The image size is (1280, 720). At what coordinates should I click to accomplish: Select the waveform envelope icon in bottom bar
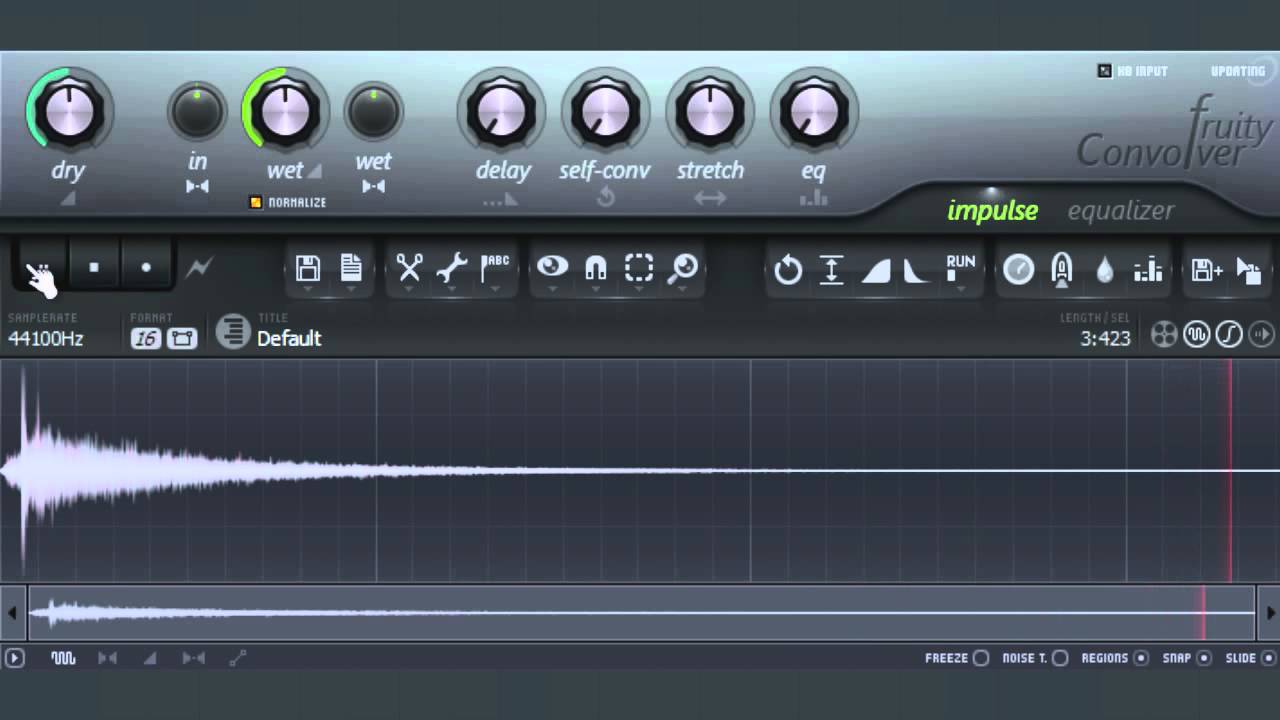(x=63, y=658)
